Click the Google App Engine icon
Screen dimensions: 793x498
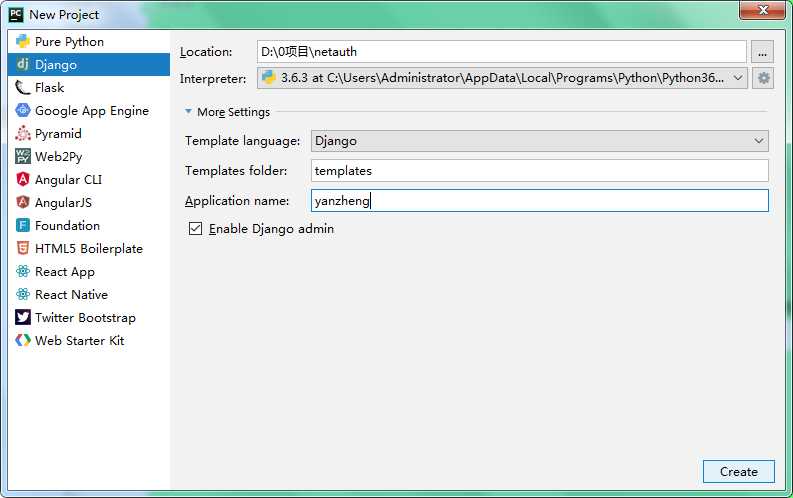point(23,110)
